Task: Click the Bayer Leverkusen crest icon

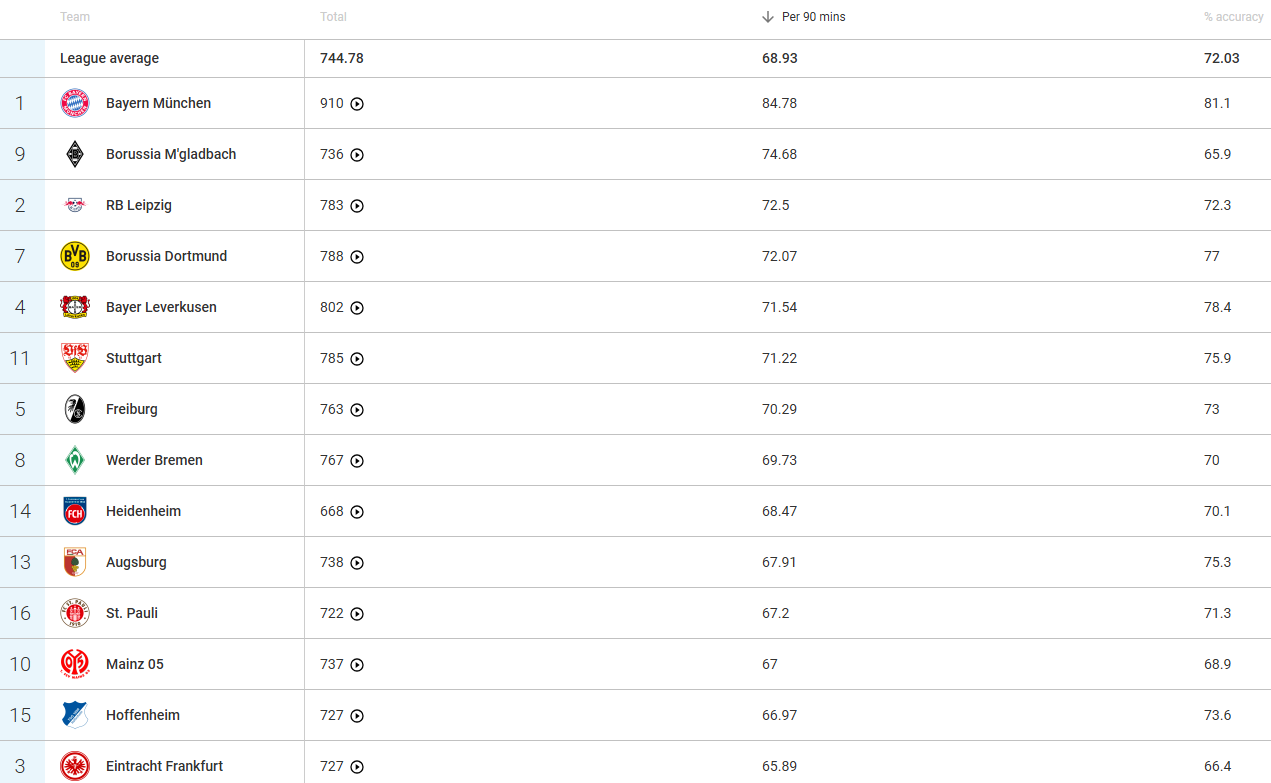Action: click(x=75, y=307)
